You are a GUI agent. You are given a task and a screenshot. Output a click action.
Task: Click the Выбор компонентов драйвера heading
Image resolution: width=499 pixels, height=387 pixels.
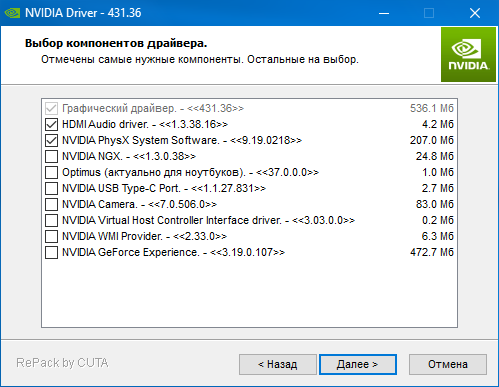116,44
